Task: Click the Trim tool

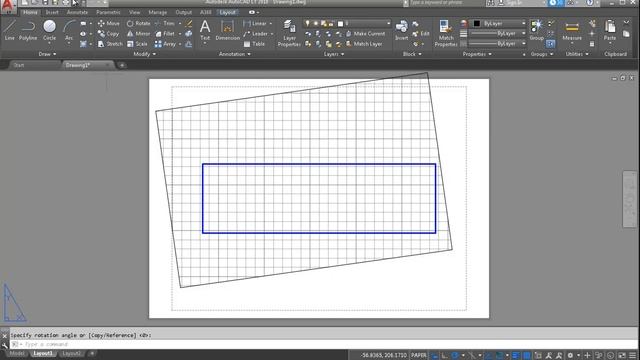Action: 165,24
